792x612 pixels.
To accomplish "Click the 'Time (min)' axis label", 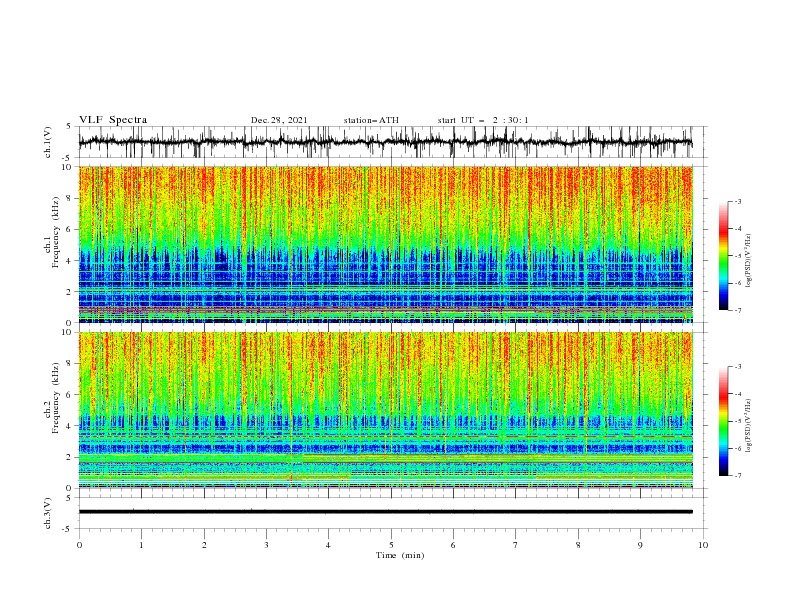I will point(400,555).
